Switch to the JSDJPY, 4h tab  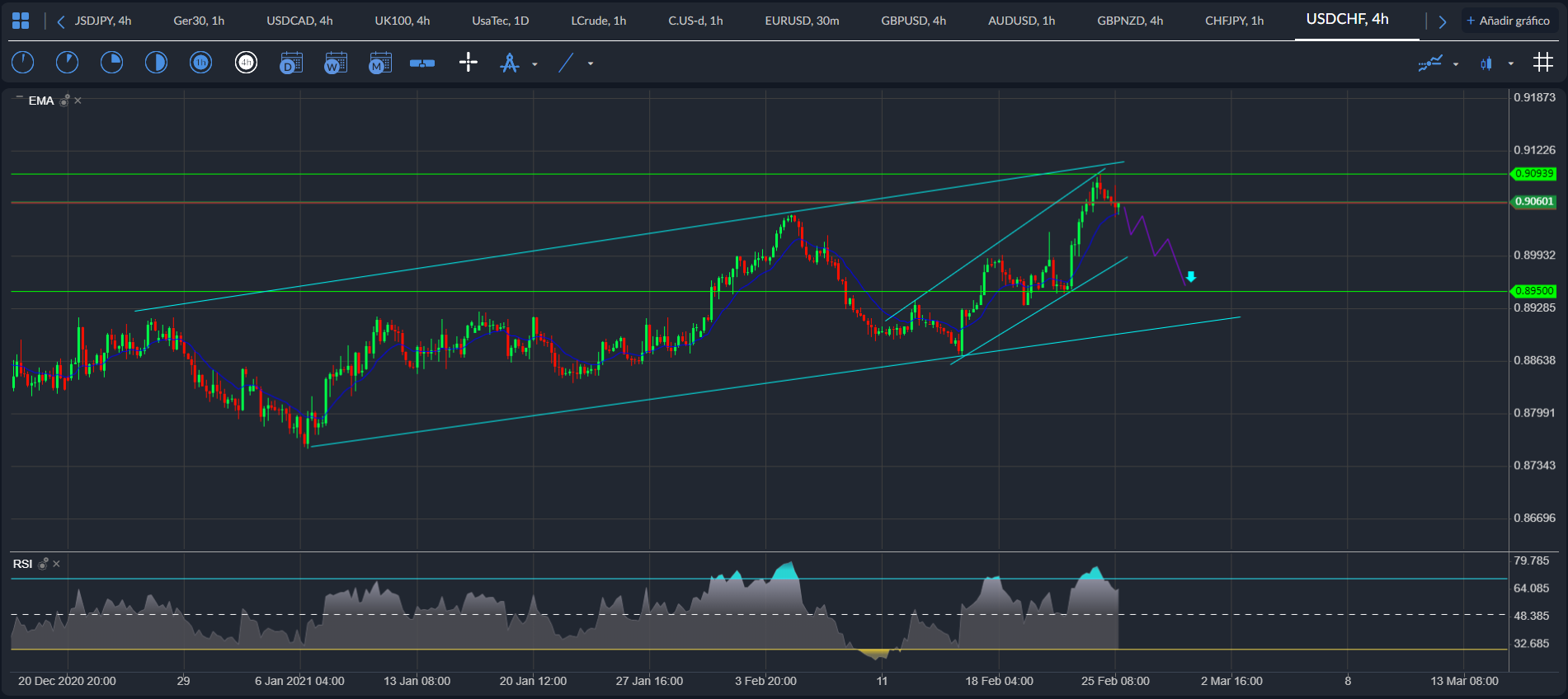pyautogui.click(x=103, y=21)
